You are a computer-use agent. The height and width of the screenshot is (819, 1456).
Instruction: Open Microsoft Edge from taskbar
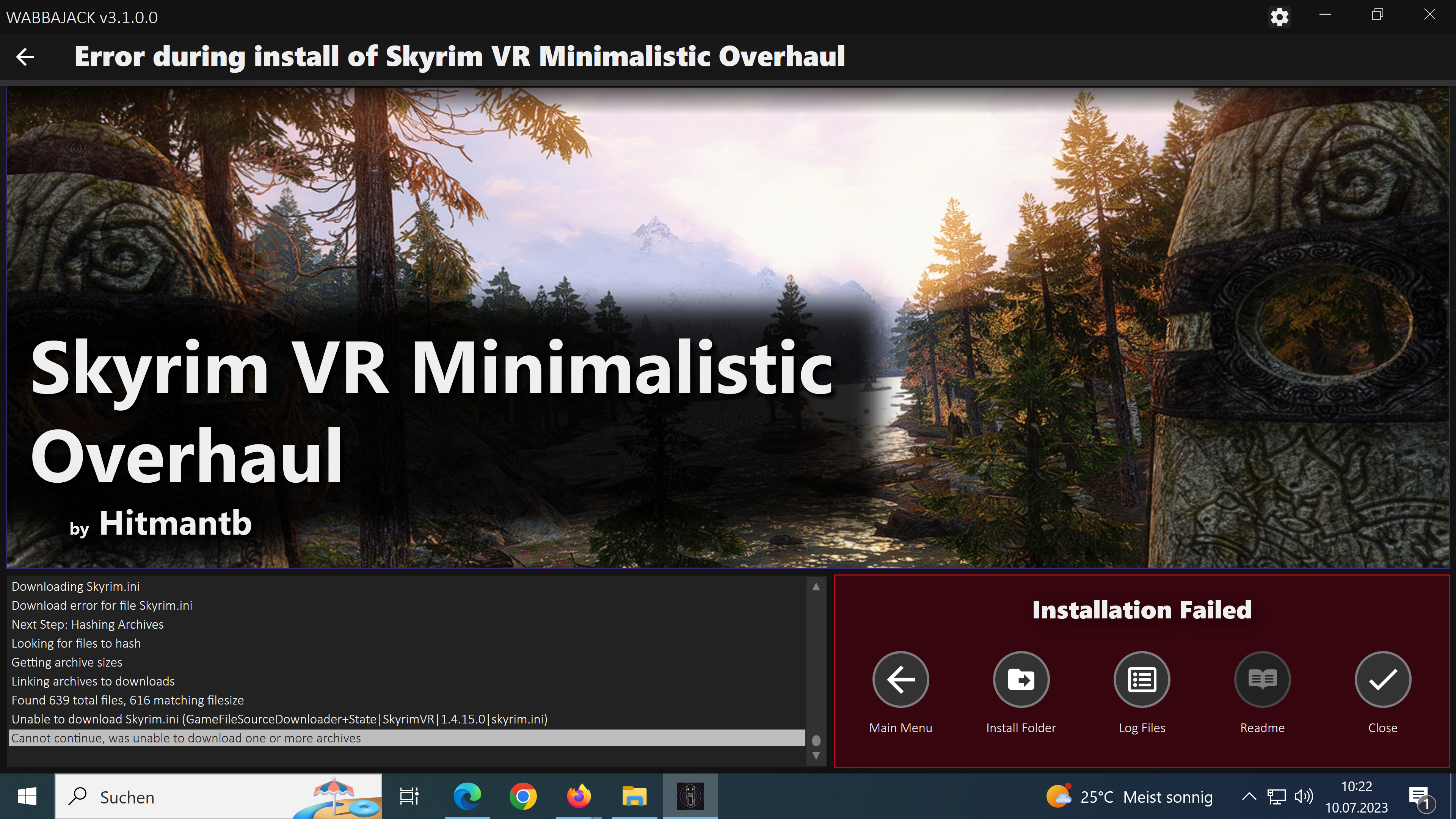click(x=468, y=796)
